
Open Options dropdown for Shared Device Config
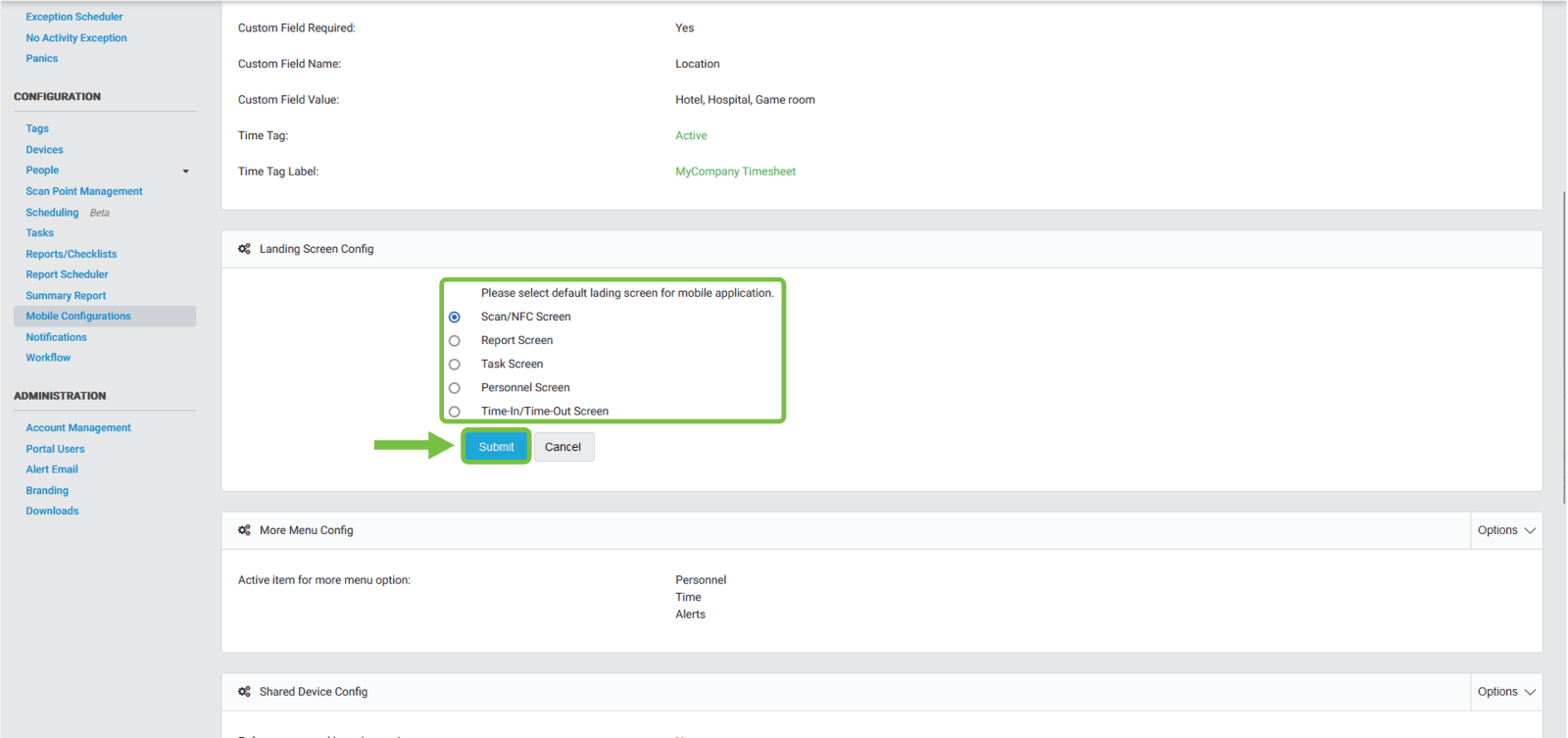pos(1506,692)
